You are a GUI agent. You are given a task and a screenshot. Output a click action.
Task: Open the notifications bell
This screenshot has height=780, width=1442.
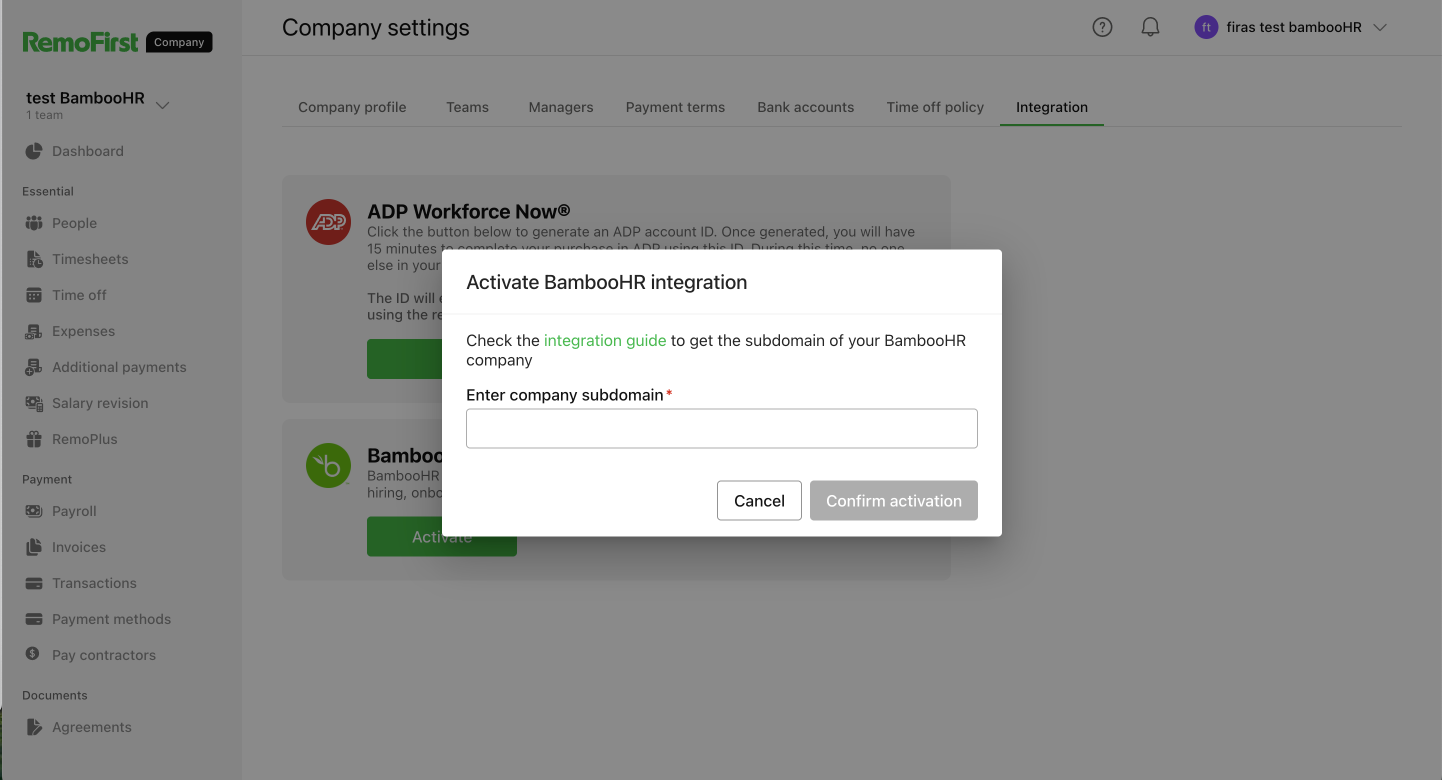coord(1150,28)
